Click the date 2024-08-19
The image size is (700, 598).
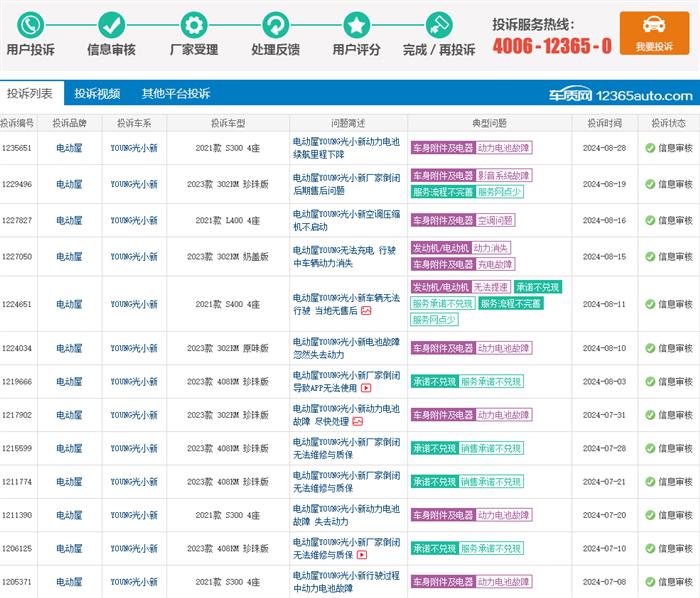click(604, 184)
